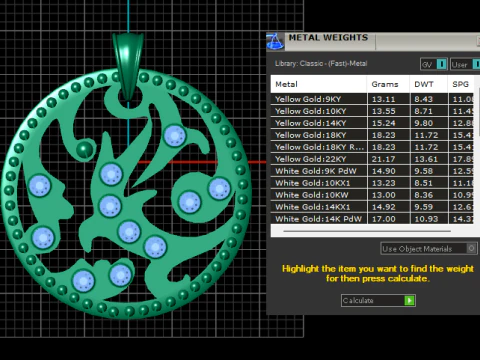The height and width of the screenshot is (360, 480).
Task: Select the Yellow Gold:18KY R... row
Action: point(372,147)
